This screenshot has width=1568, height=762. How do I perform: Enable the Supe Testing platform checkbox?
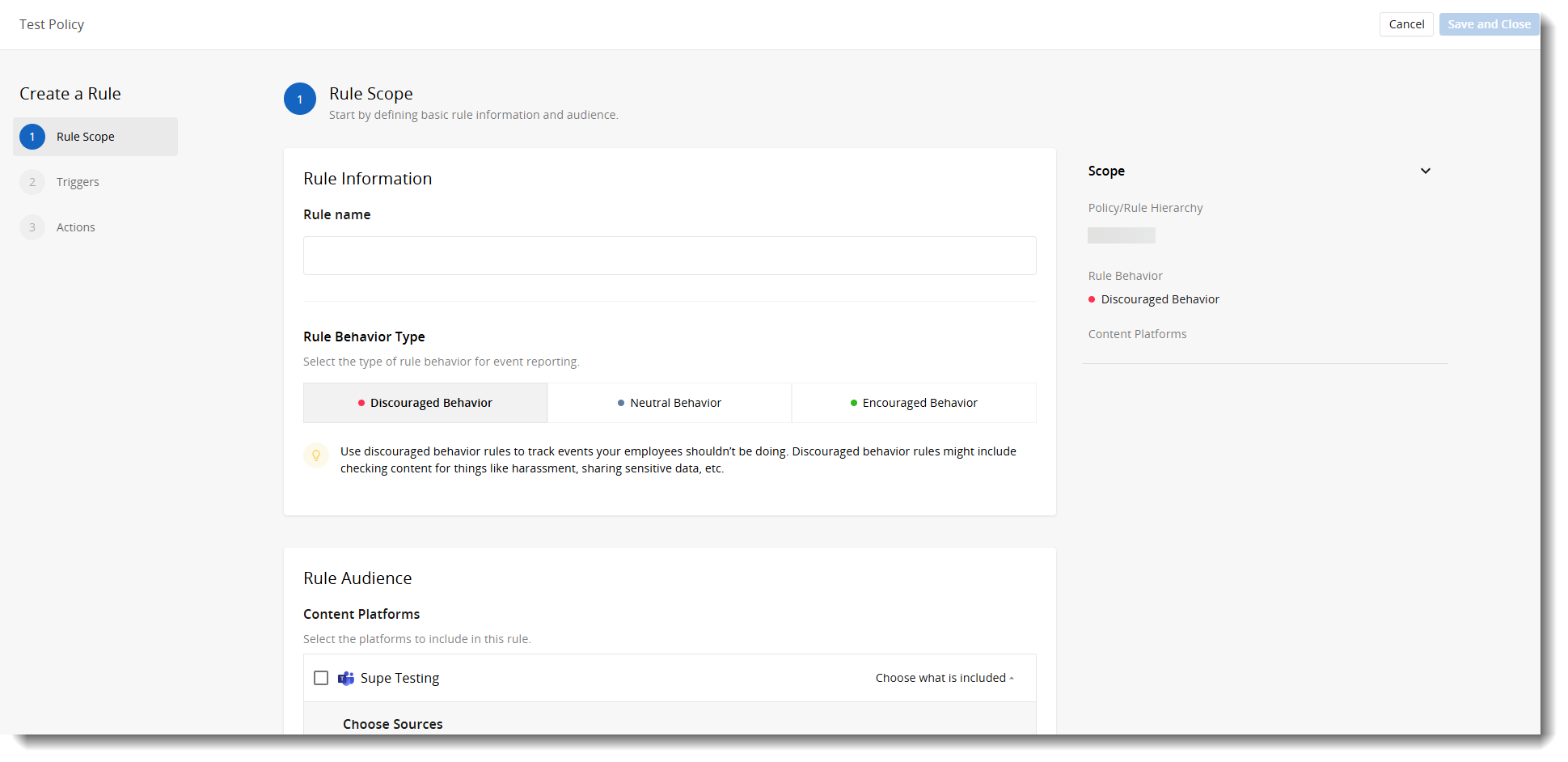(x=321, y=678)
